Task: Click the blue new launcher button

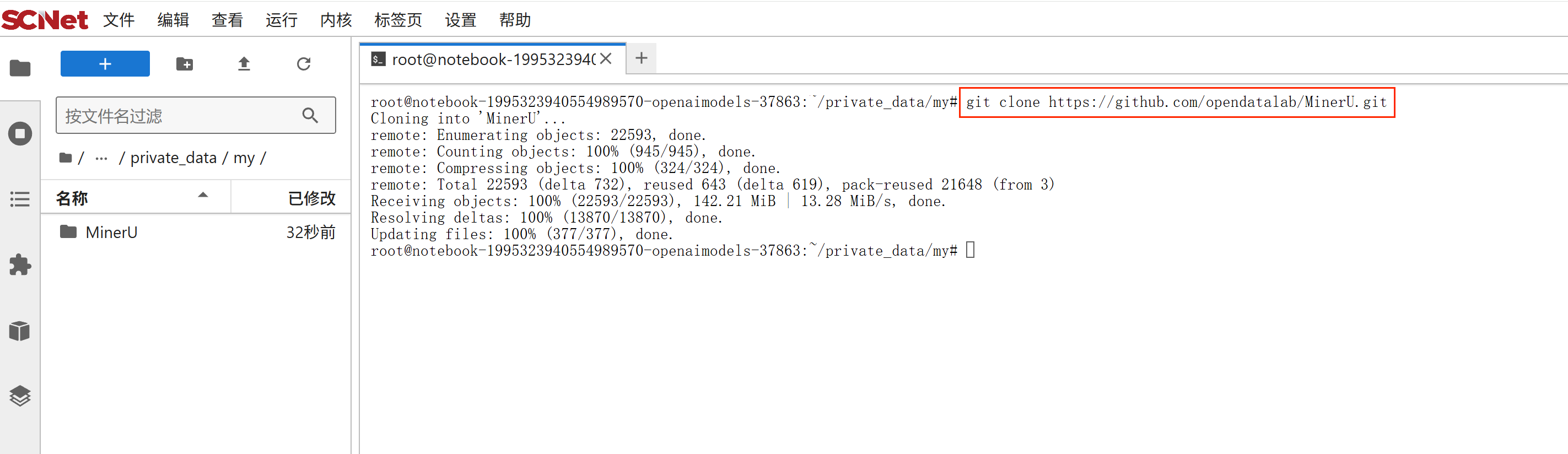Action: pyautogui.click(x=105, y=64)
